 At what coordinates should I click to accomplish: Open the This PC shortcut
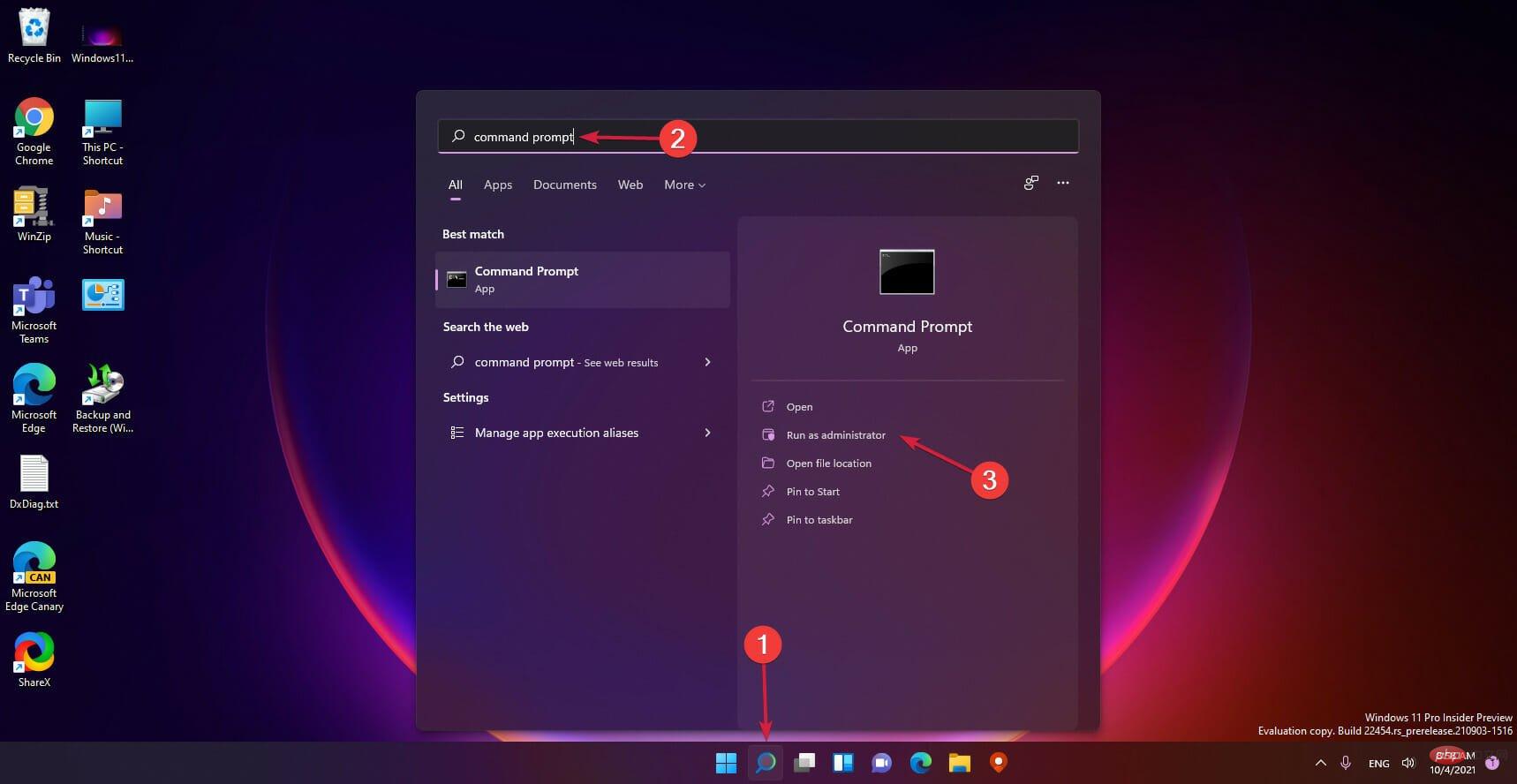[x=102, y=131]
